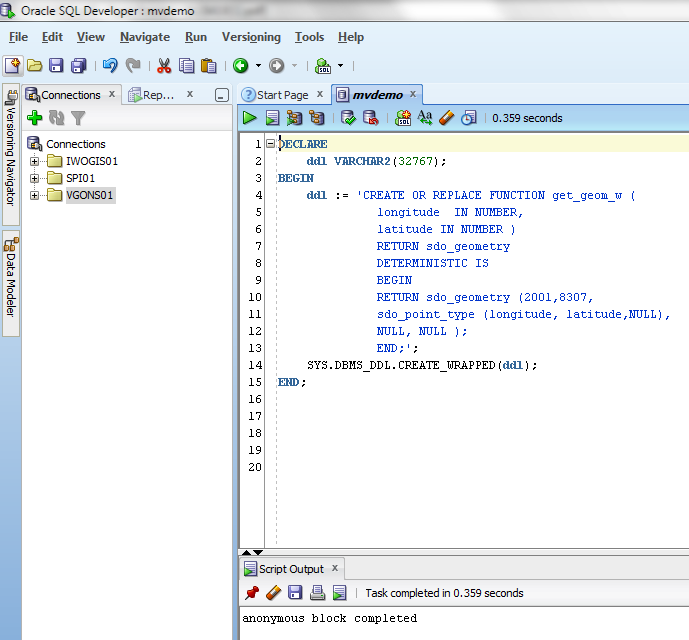Image resolution: width=689 pixels, height=640 pixels.
Task: Expand the SPI01 connection node
Action: (35, 178)
